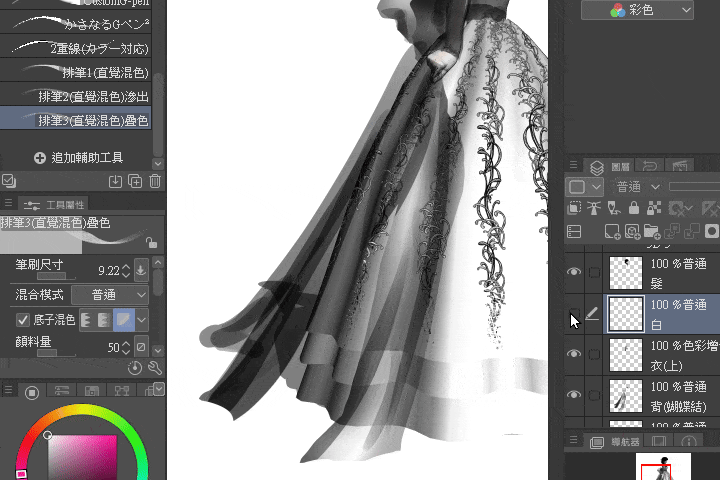
Task: Switch to the 圖層 layers tab
Action: 608,167
